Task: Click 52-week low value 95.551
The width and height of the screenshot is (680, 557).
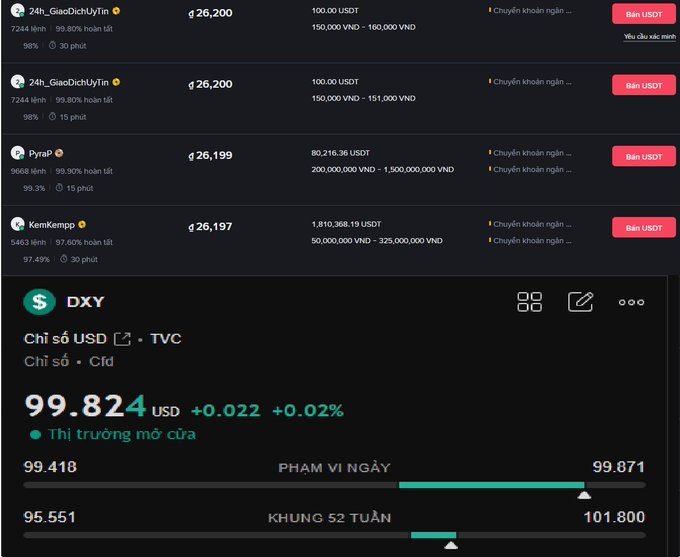Action: [49, 518]
